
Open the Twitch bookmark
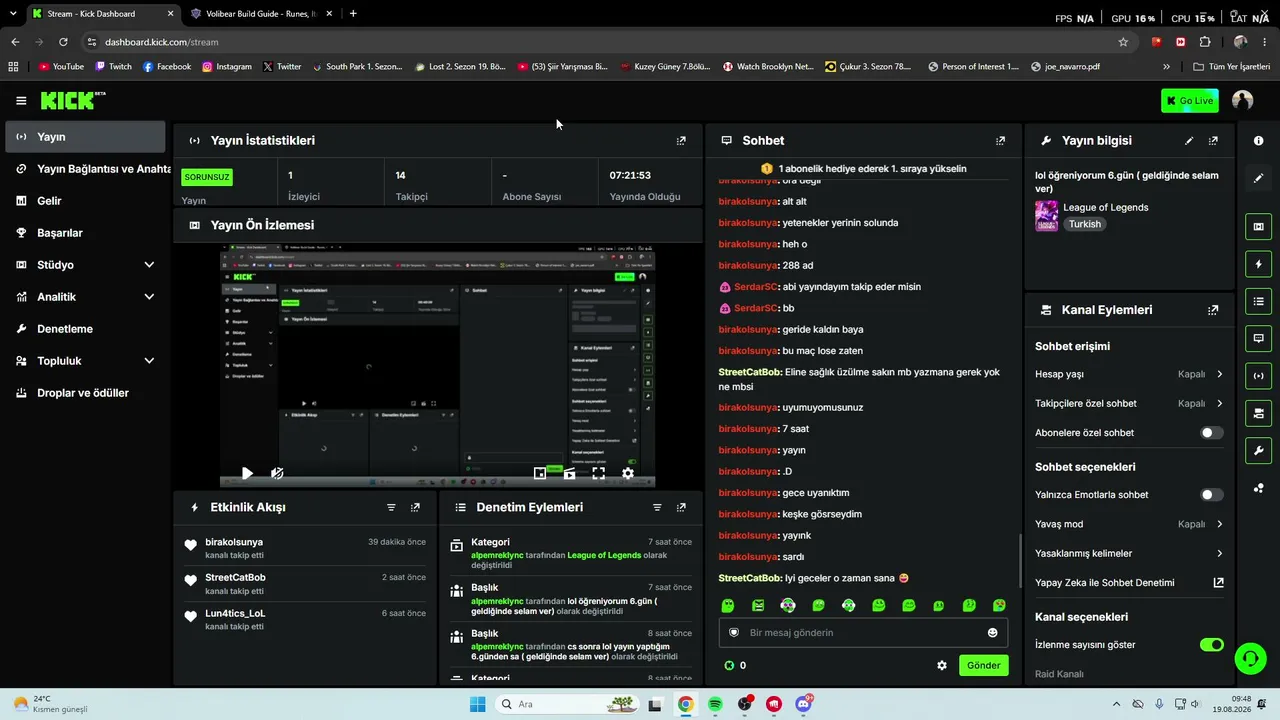113,67
